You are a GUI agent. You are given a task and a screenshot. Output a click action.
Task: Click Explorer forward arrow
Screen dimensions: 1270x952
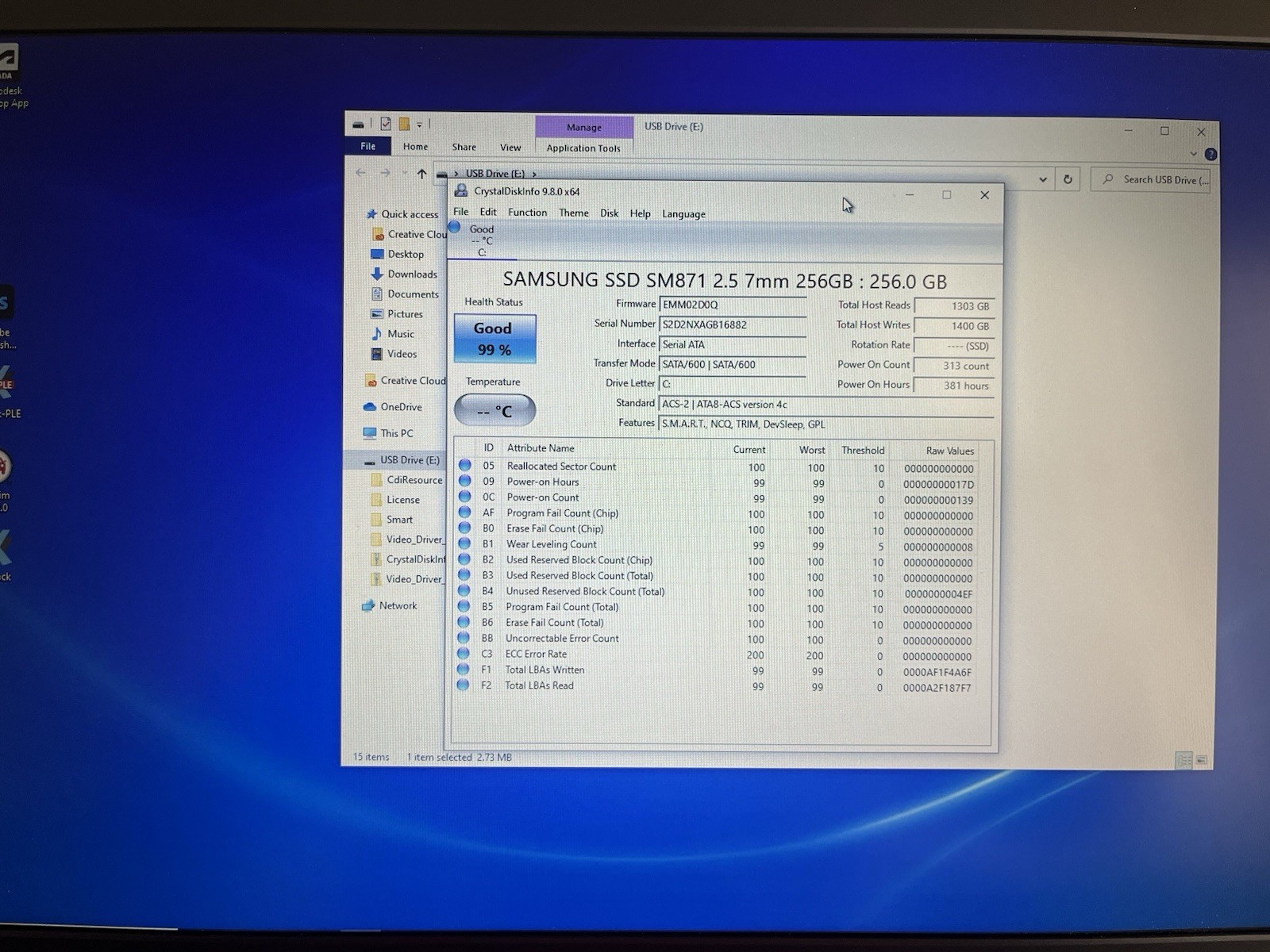pos(385,173)
